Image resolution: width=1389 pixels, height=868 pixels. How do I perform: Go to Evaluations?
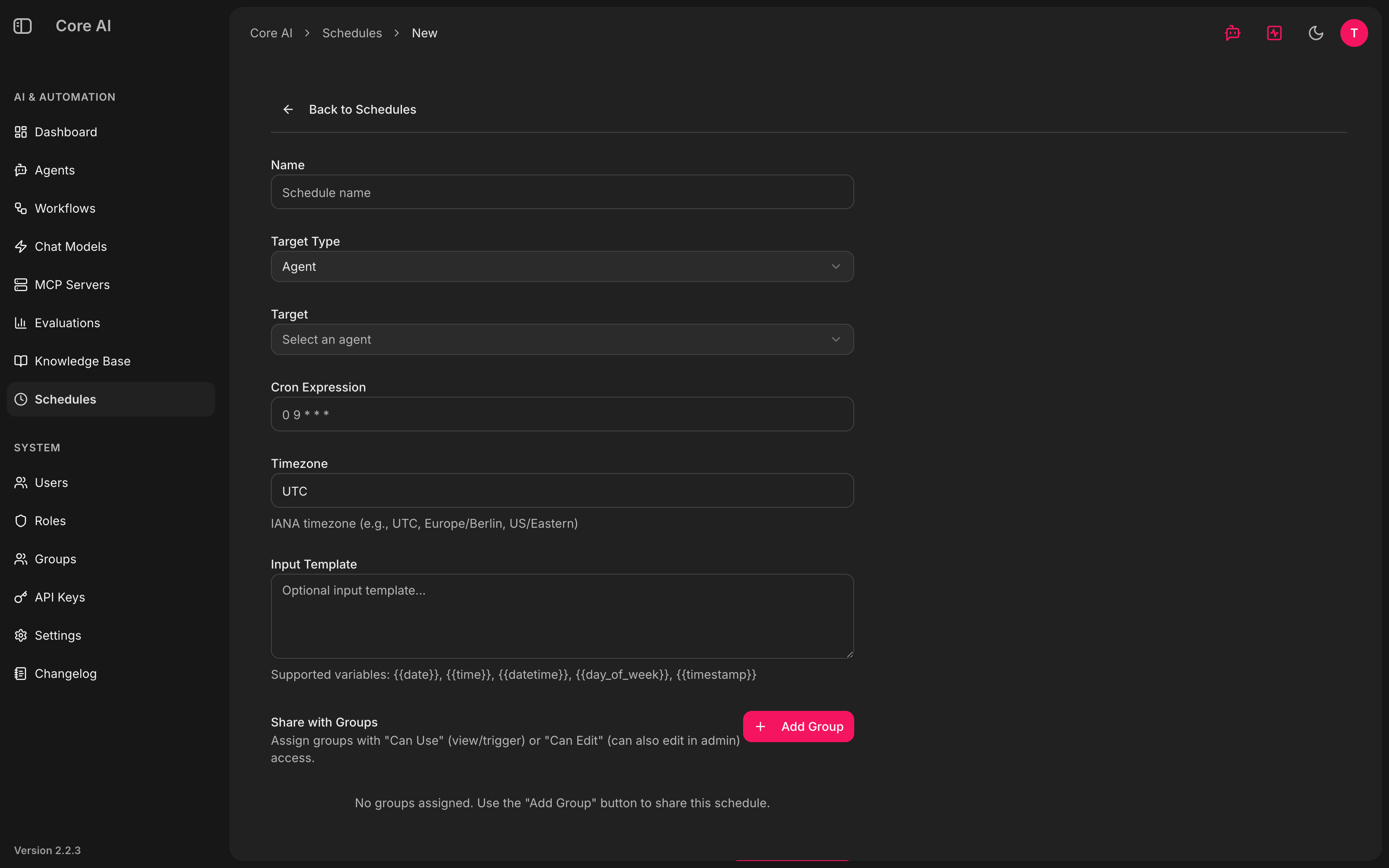tap(111, 322)
